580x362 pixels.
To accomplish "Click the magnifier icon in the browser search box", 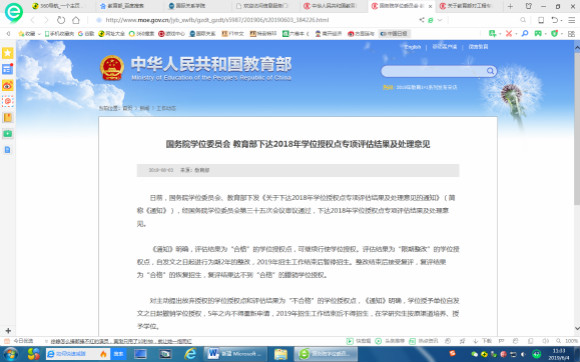I will [x=523, y=20].
